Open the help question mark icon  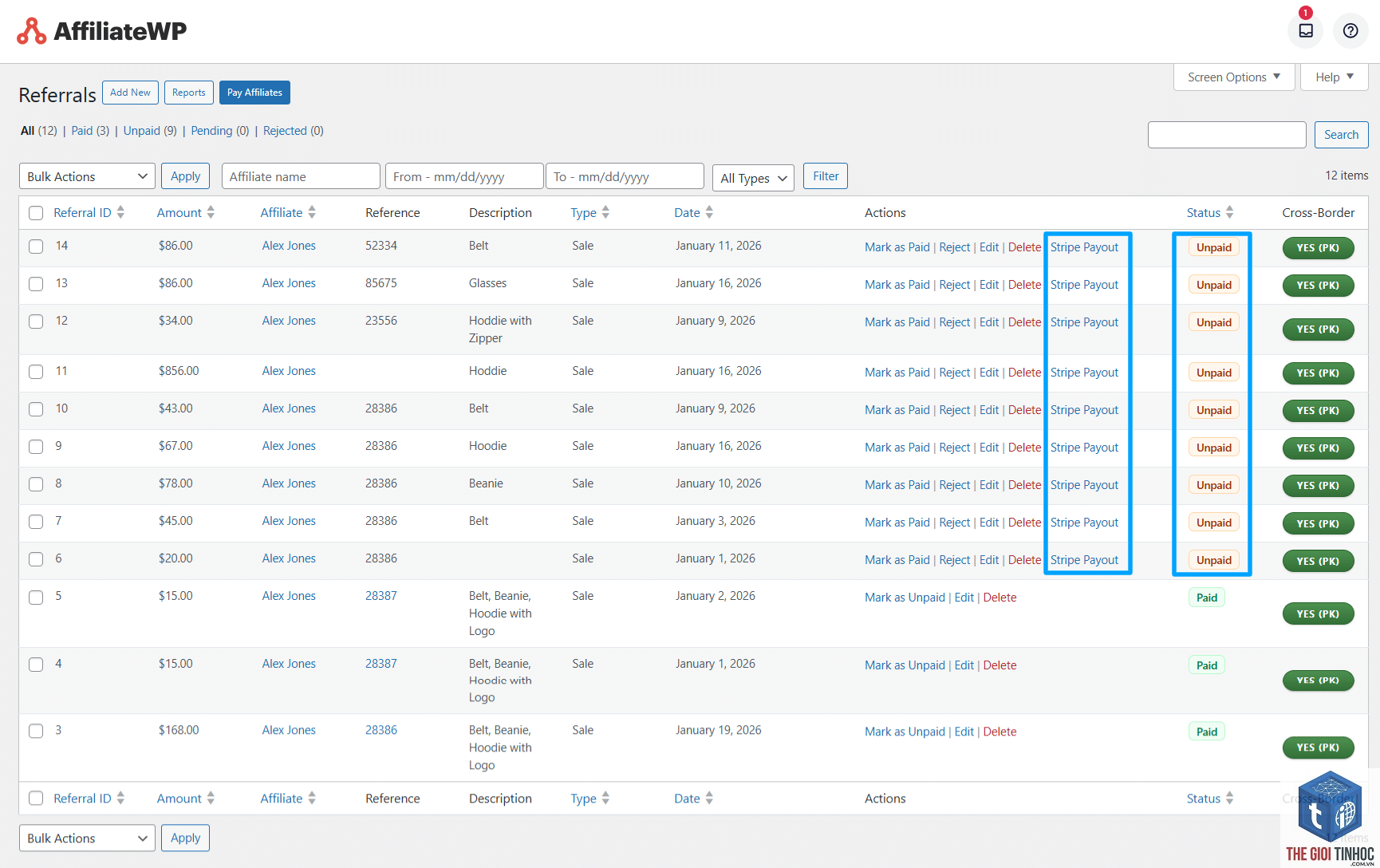1350,31
